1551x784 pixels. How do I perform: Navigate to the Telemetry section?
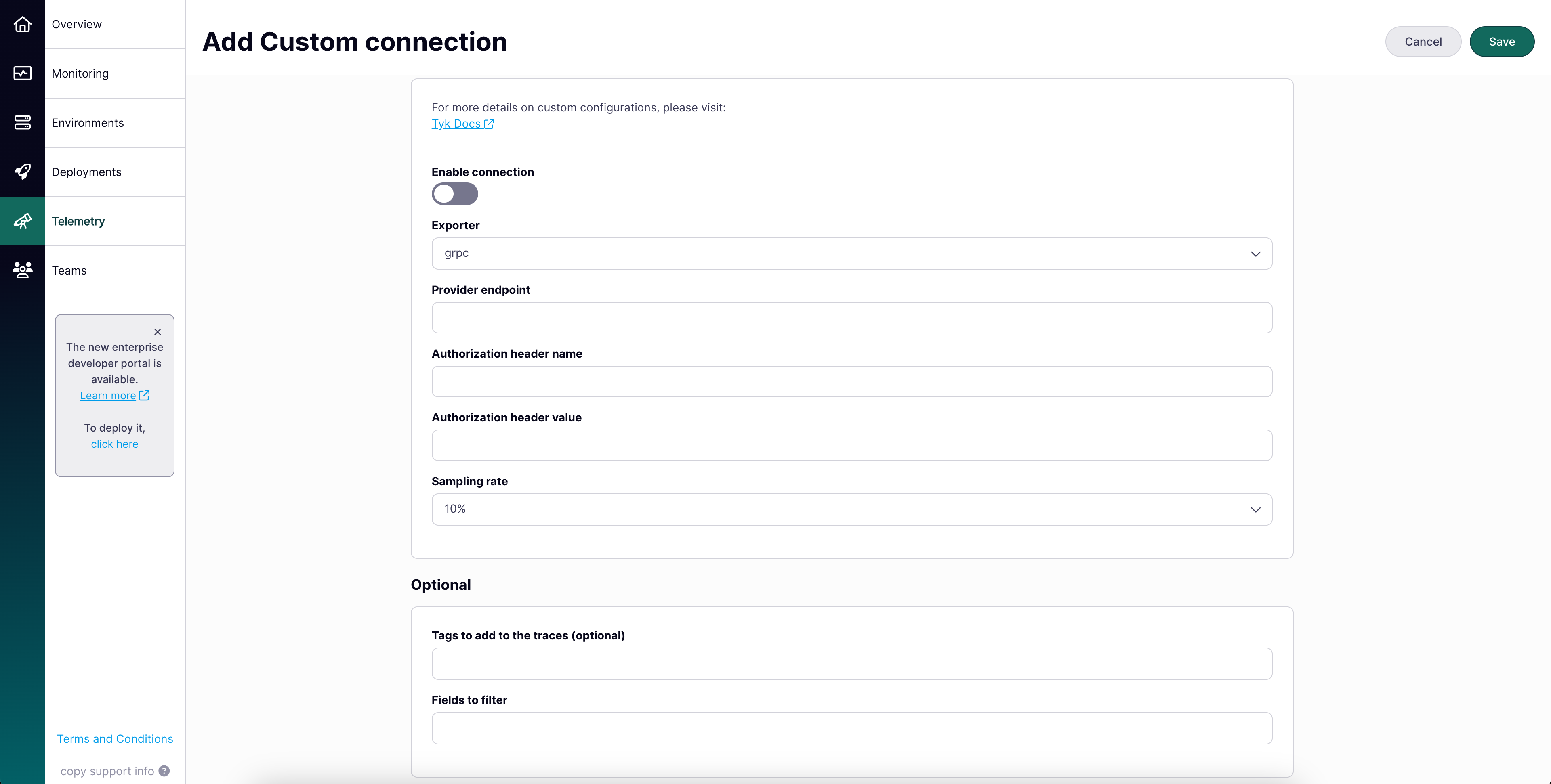tap(78, 221)
